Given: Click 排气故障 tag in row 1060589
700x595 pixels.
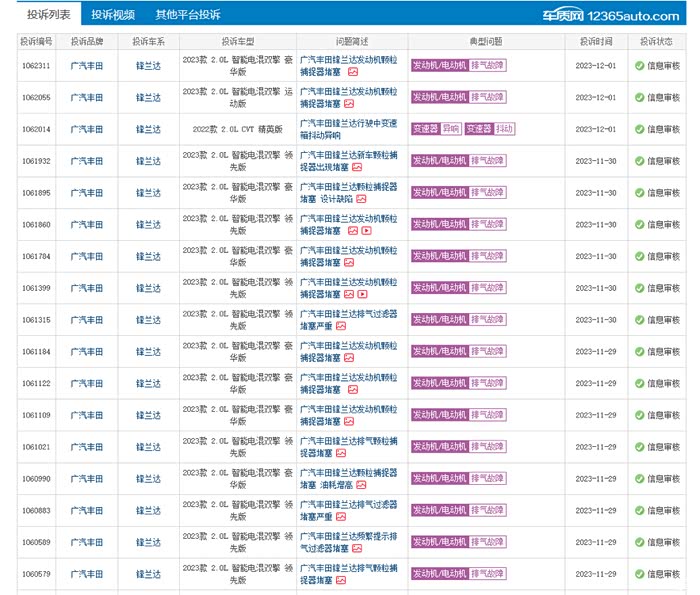Looking at the screenshot, I should 487,543.
